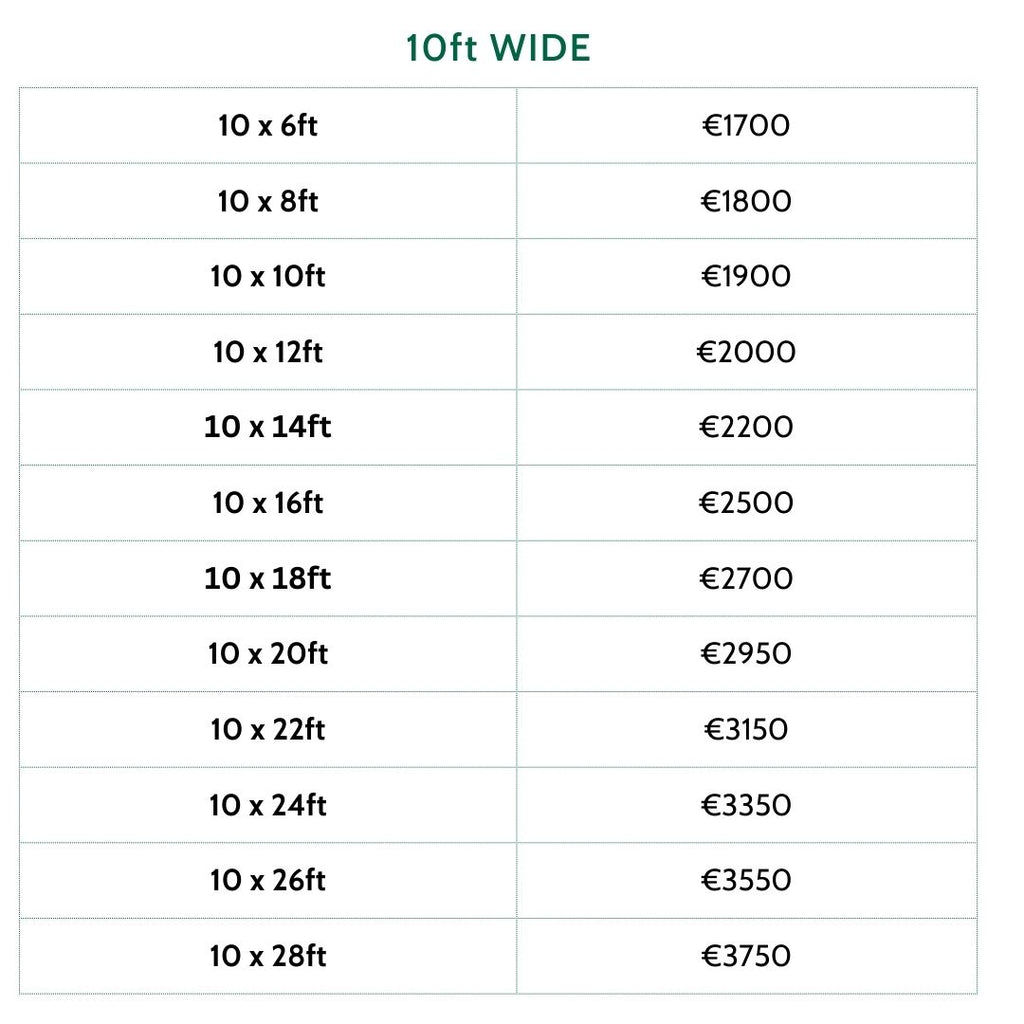Viewport: 1024px width, 1024px height.
Task: Click the €1700 price cell
Action: [746, 126]
